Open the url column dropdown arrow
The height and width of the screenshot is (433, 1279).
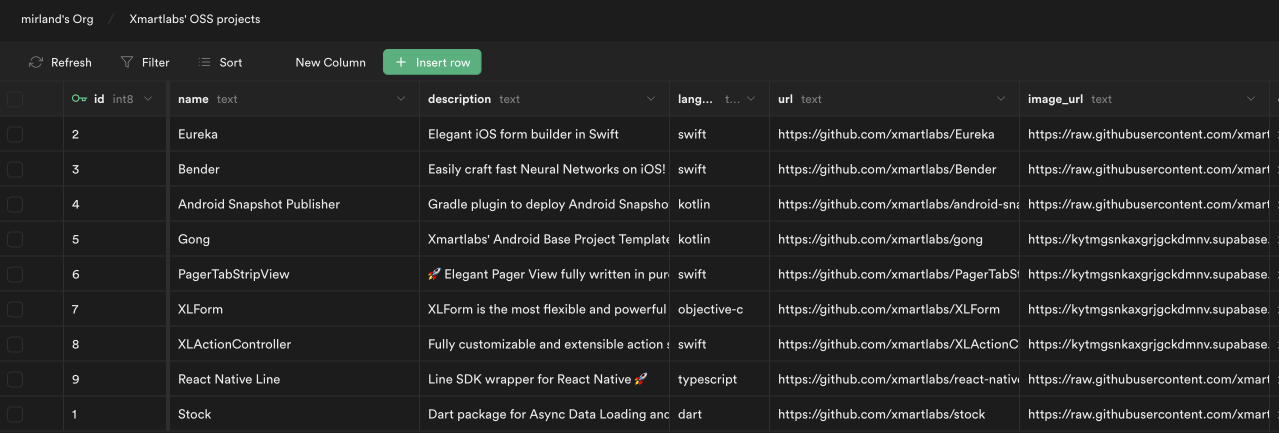1001,99
